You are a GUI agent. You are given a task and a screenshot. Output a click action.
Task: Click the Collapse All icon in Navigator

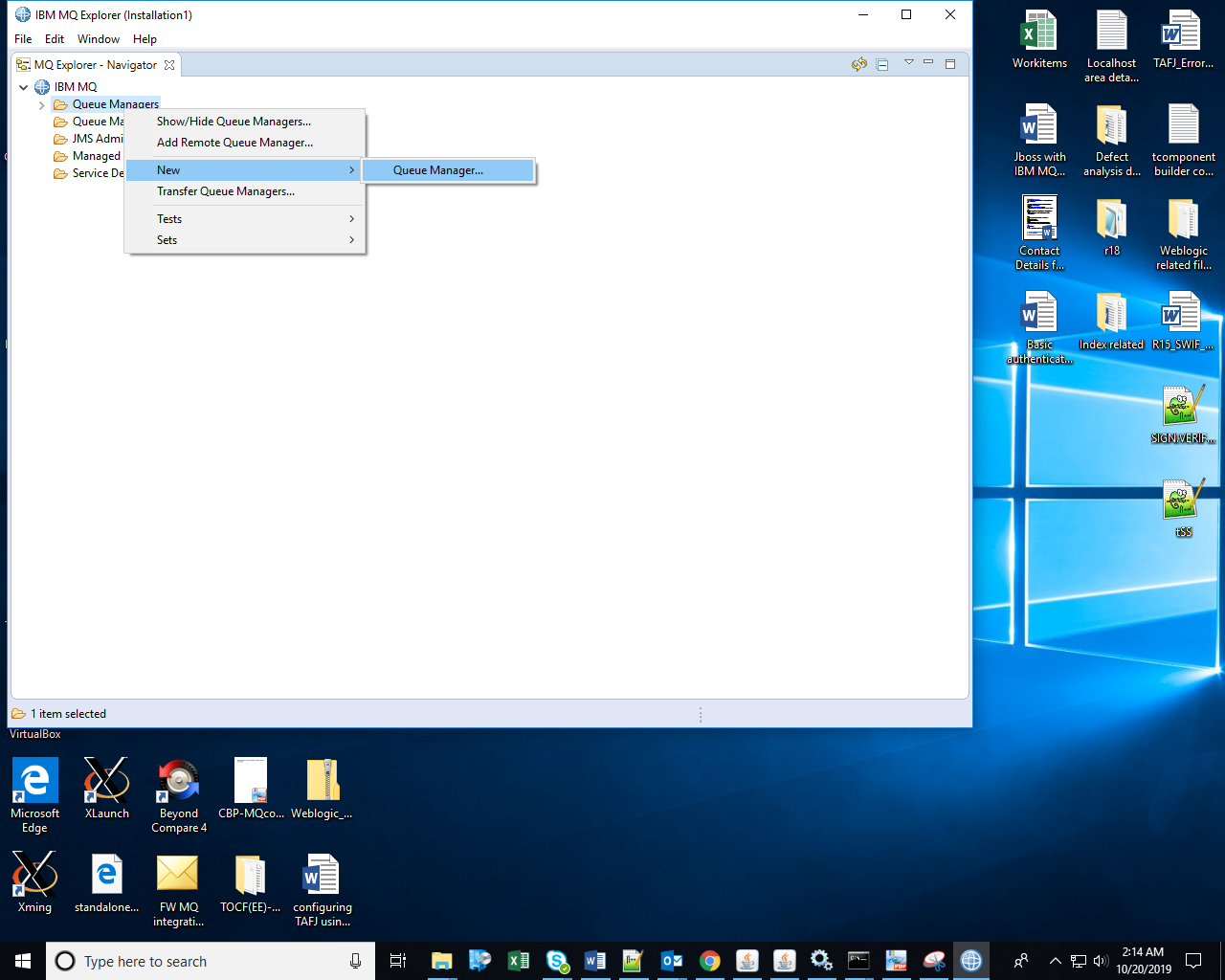tap(882, 64)
